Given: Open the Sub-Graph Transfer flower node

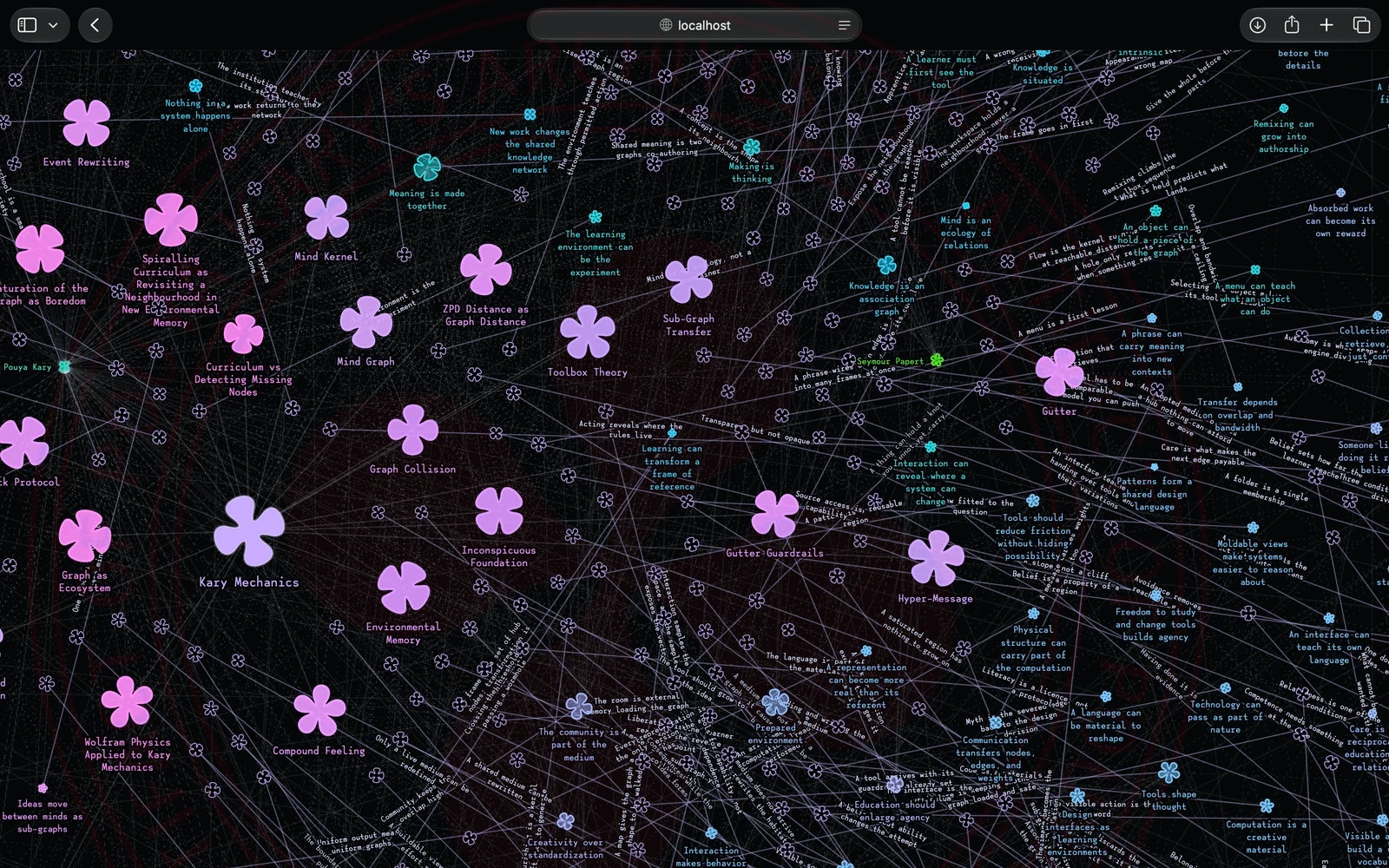Looking at the screenshot, I should coord(689,279).
